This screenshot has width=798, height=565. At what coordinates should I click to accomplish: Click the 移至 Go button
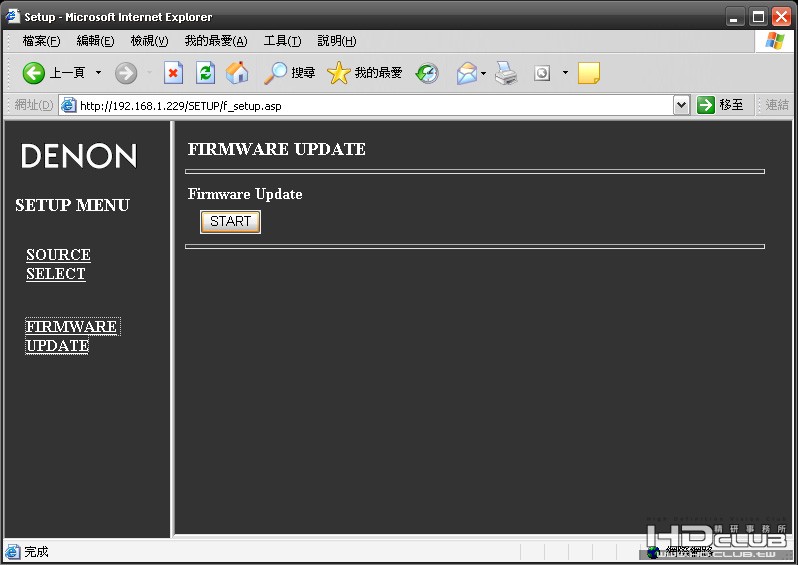(x=720, y=105)
